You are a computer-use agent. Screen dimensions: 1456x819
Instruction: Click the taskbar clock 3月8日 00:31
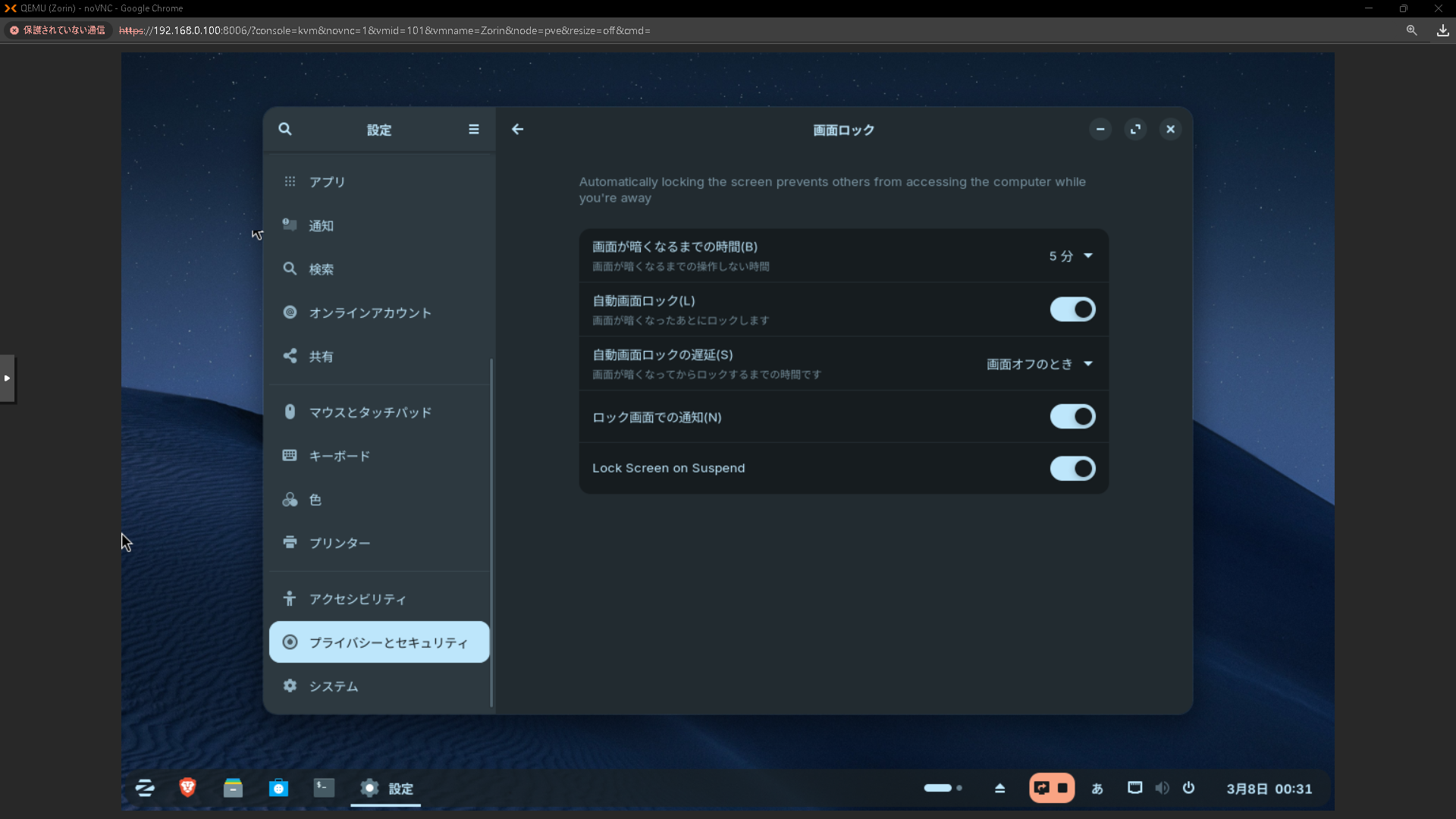[1269, 788]
